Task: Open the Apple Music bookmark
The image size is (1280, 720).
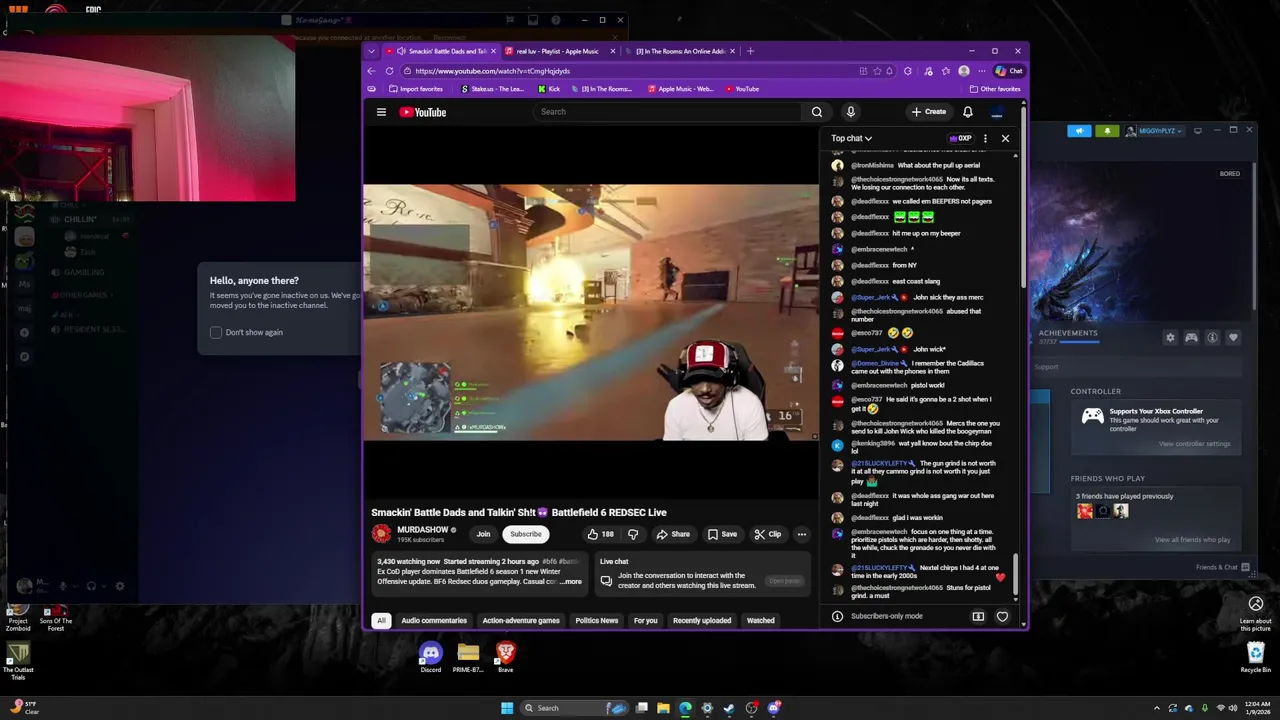Action: point(681,89)
